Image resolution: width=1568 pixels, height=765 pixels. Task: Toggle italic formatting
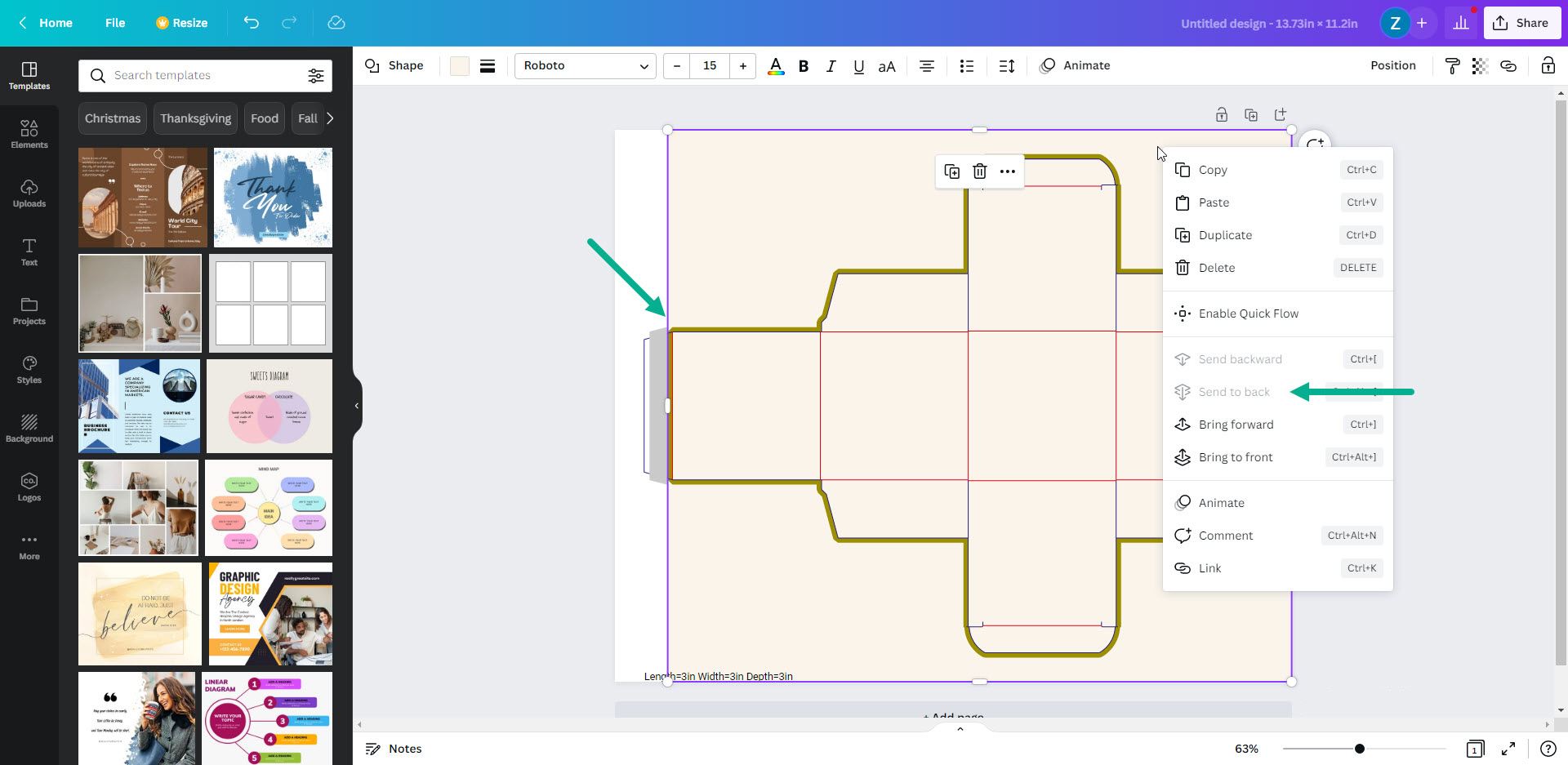click(831, 65)
